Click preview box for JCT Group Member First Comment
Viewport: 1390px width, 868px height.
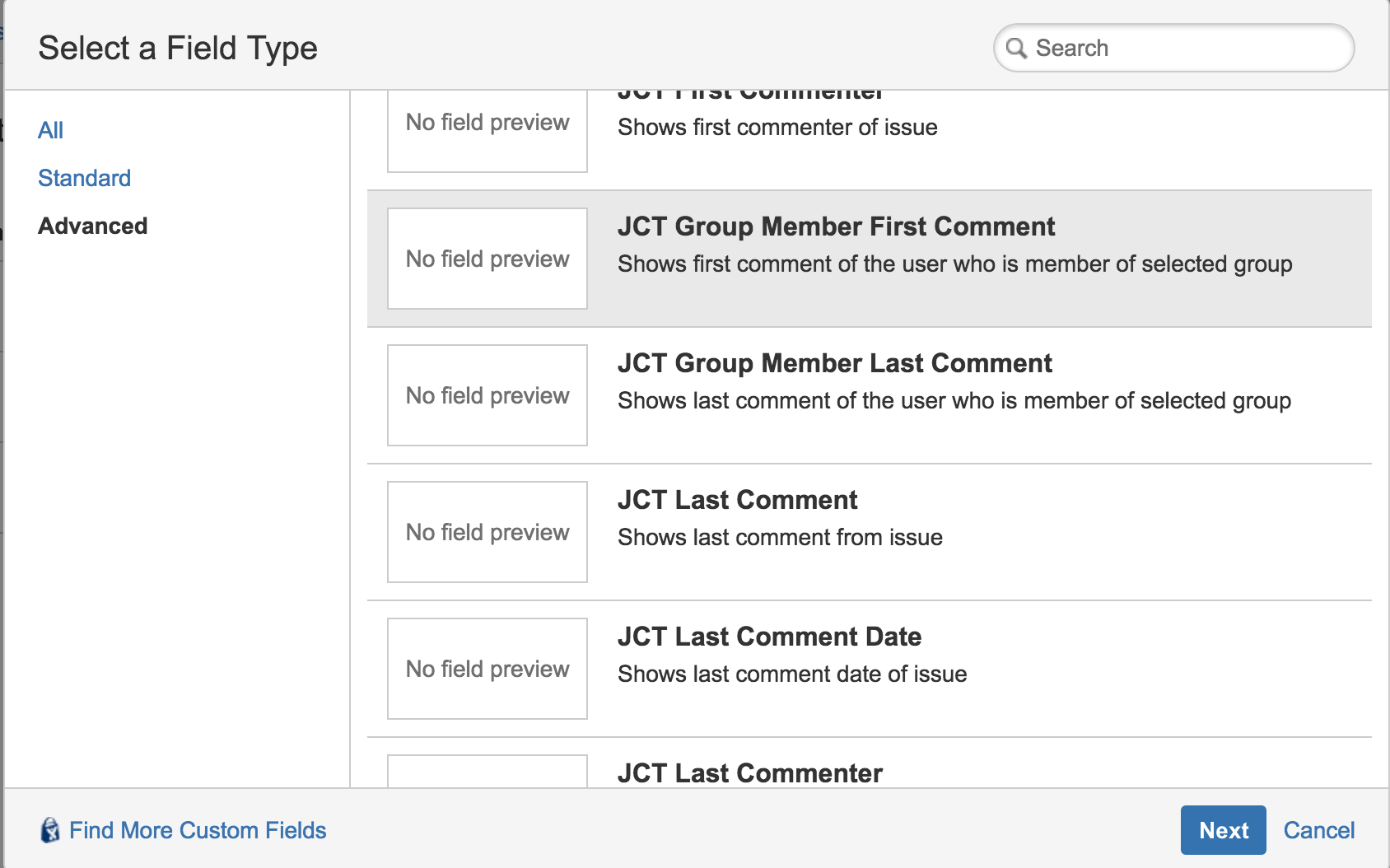(487, 259)
